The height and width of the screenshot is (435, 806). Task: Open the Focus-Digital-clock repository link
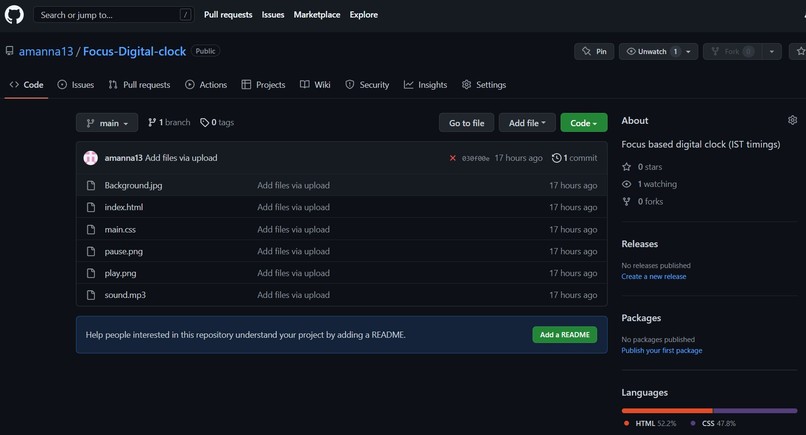[134, 51]
